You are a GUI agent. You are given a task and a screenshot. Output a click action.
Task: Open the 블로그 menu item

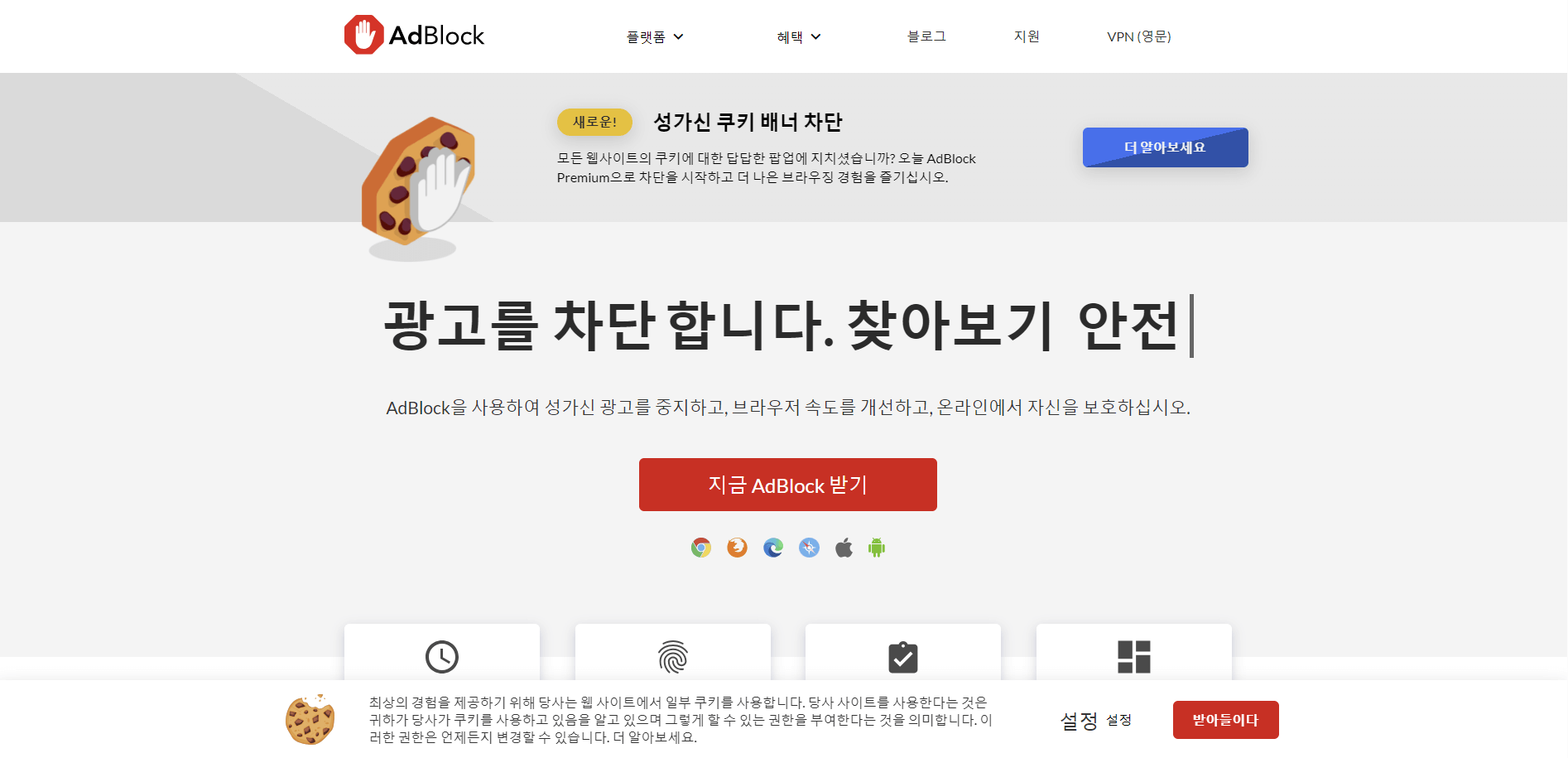(926, 36)
